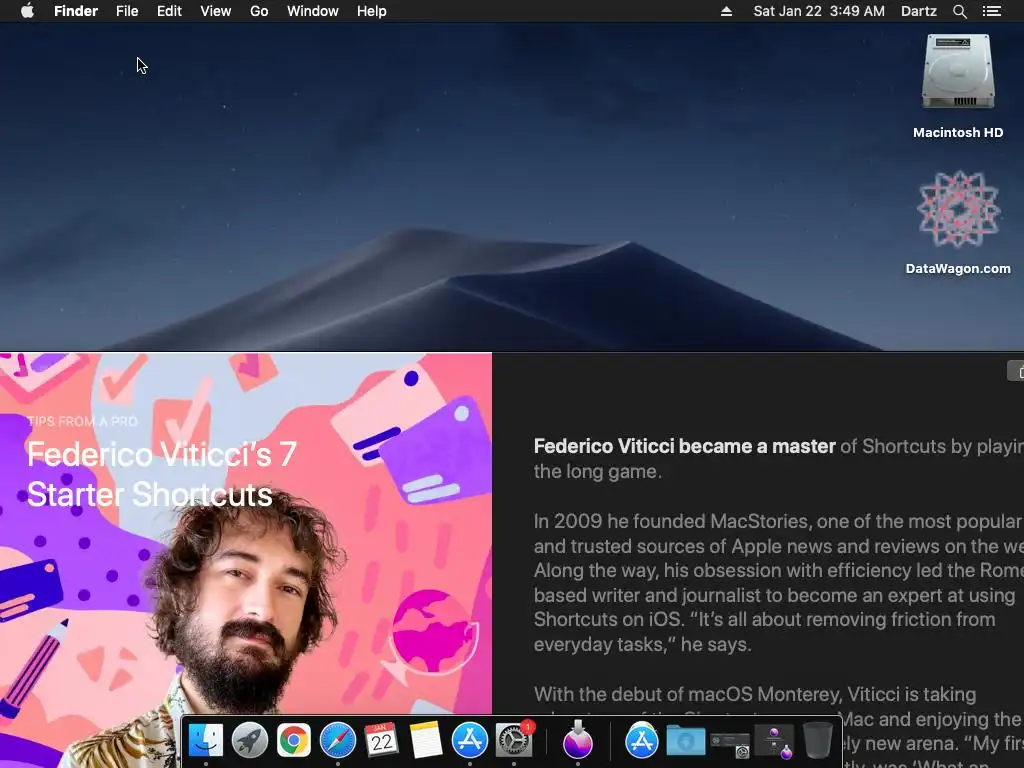Image resolution: width=1024 pixels, height=768 pixels.
Task: Open the Finder application menu
Action: tap(76, 11)
